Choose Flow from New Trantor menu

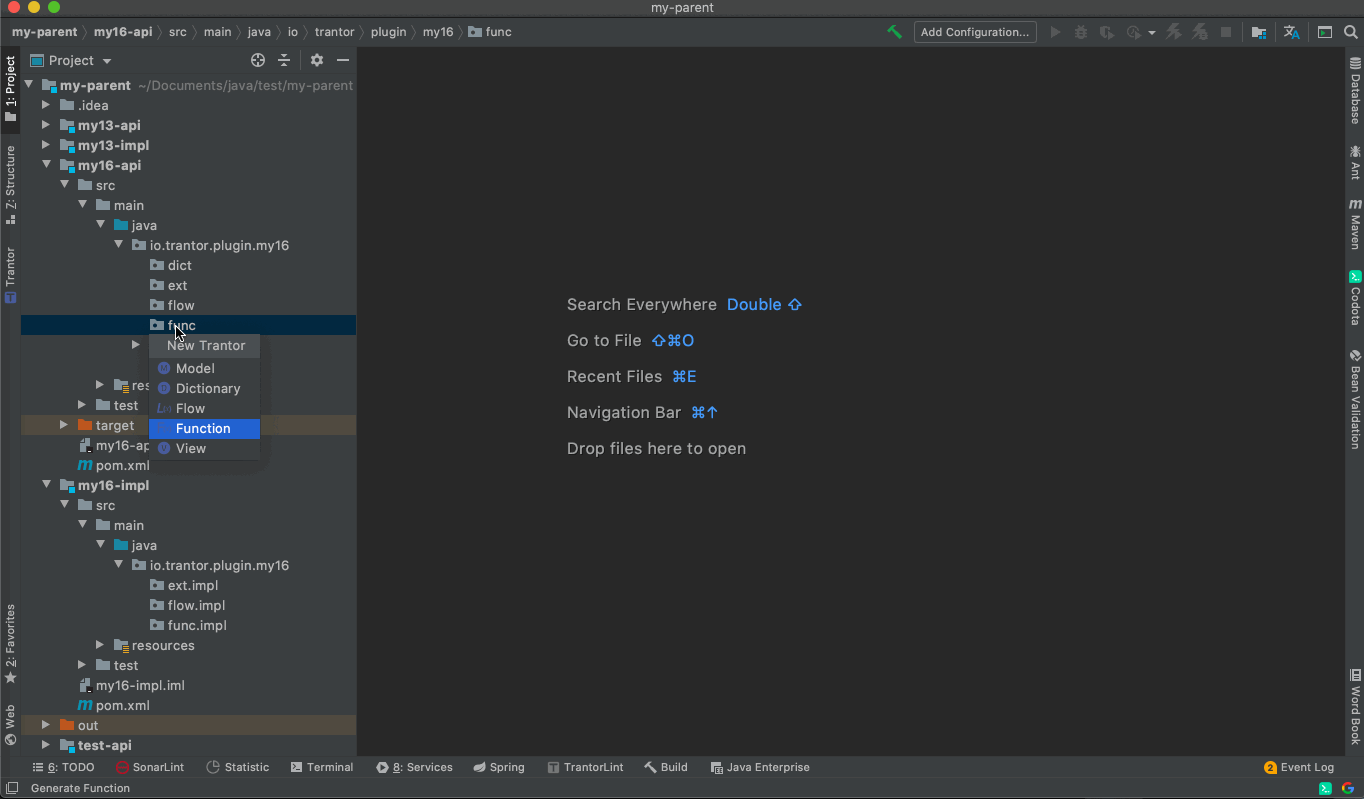click(204, 408)
